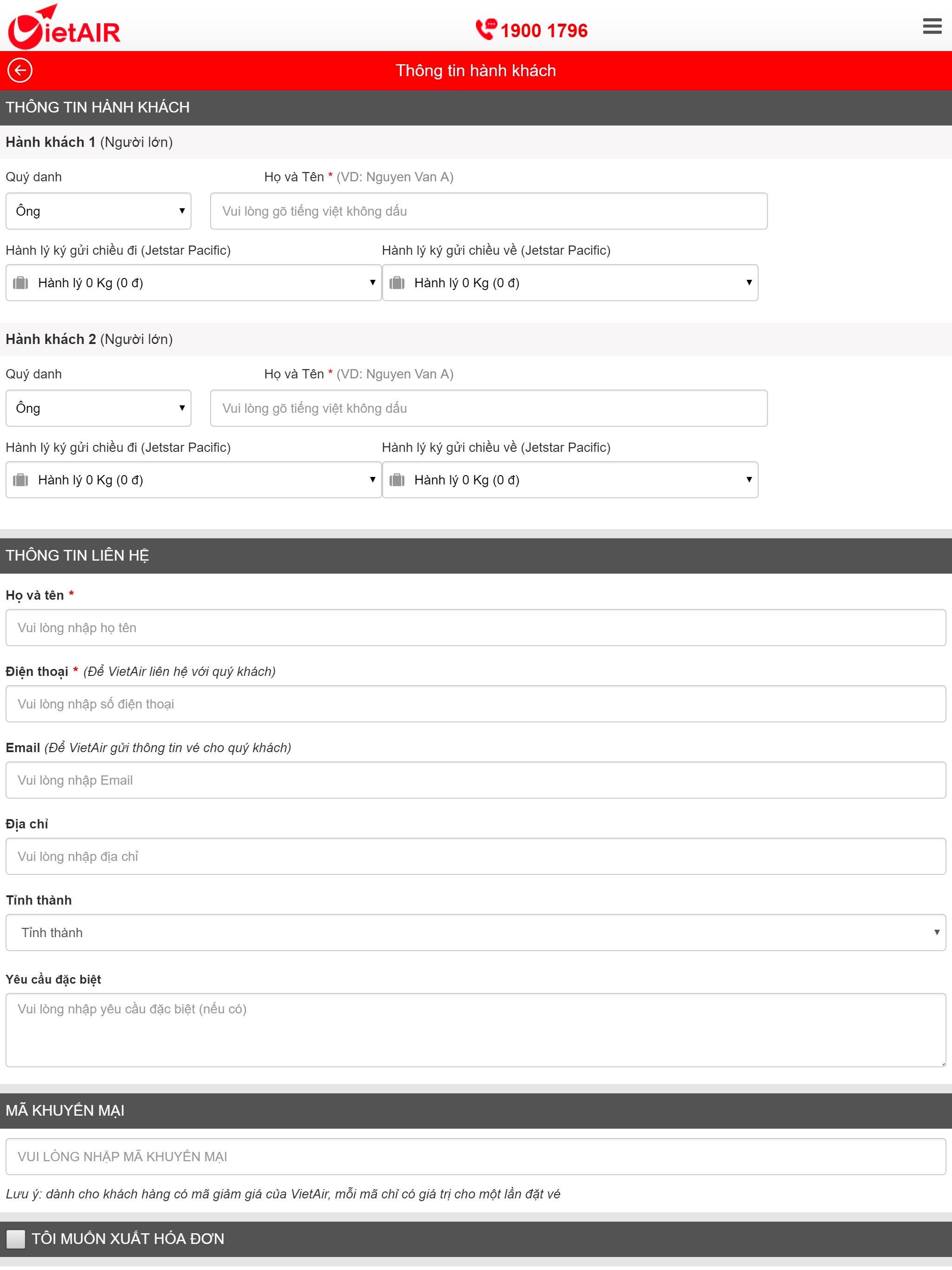The height and width of the screenshot is (1270, 952).
Task: Click the VietAIR logo
Action: click(64, 27)
